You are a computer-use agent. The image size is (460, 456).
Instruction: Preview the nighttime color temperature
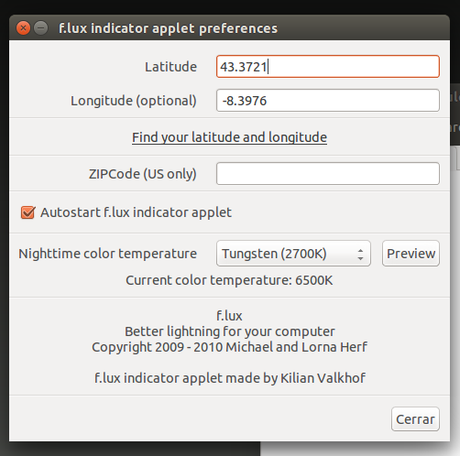pyautogui.click(x=411, y=254)
